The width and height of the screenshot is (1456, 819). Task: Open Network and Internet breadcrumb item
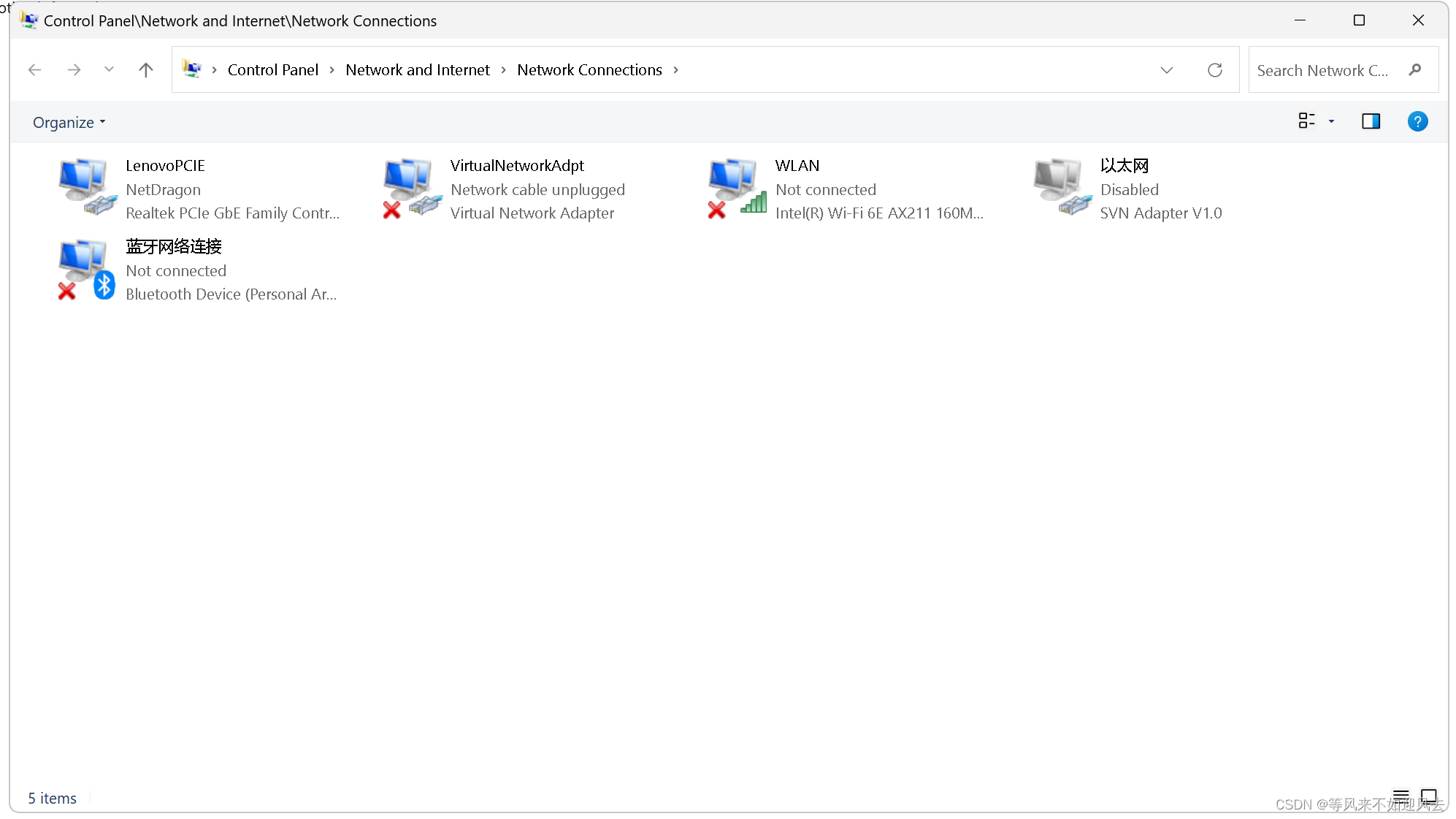click(417, 69)
